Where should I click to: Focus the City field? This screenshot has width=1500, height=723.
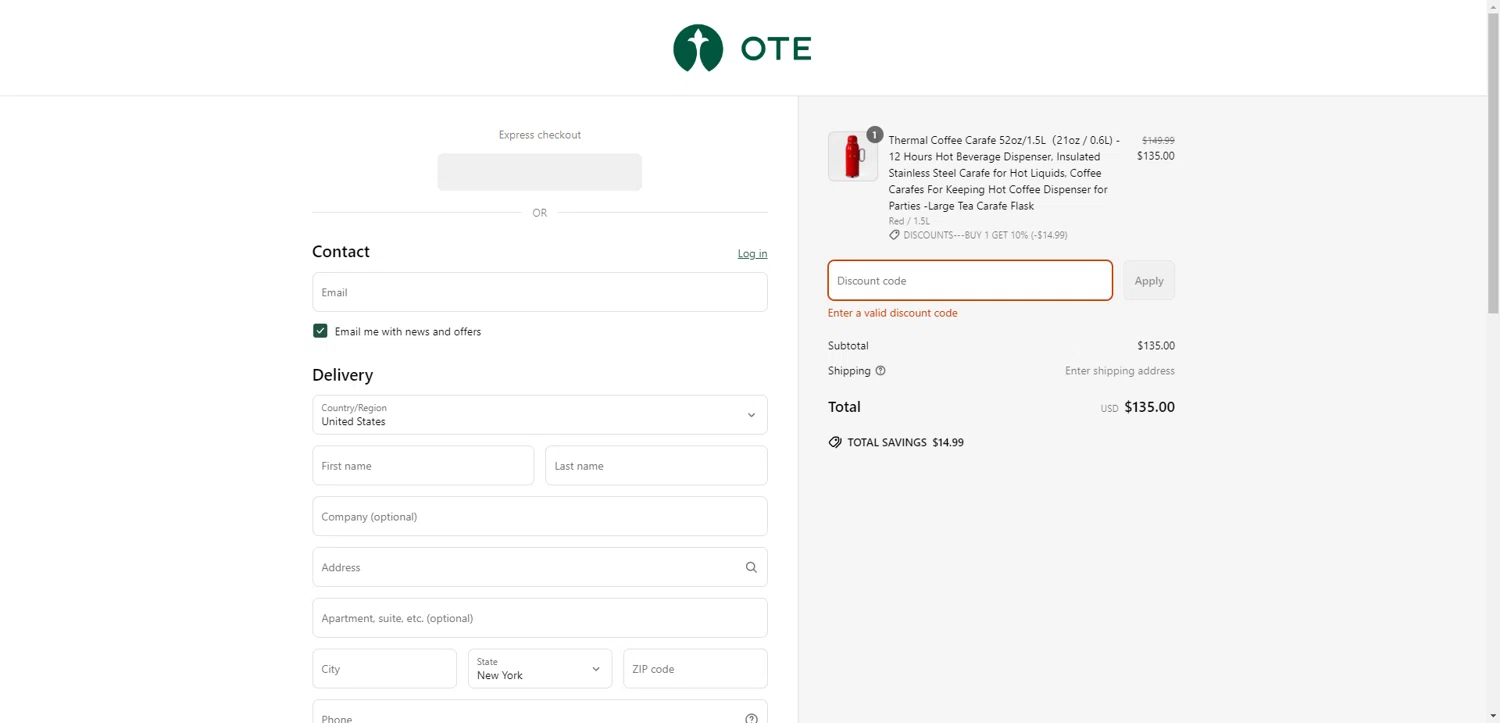pos(384,669)
